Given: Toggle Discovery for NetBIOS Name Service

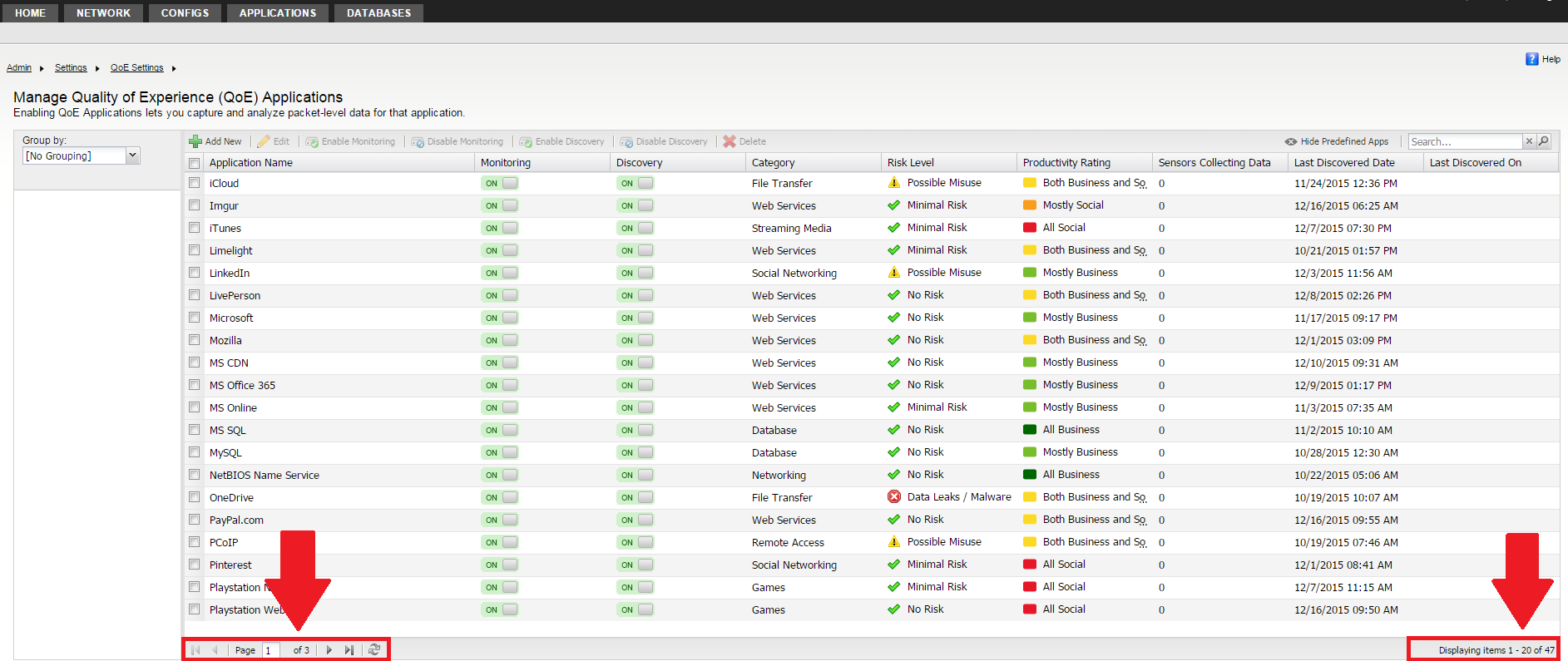Looking at the screenshot, I should [x=635, y=475].
